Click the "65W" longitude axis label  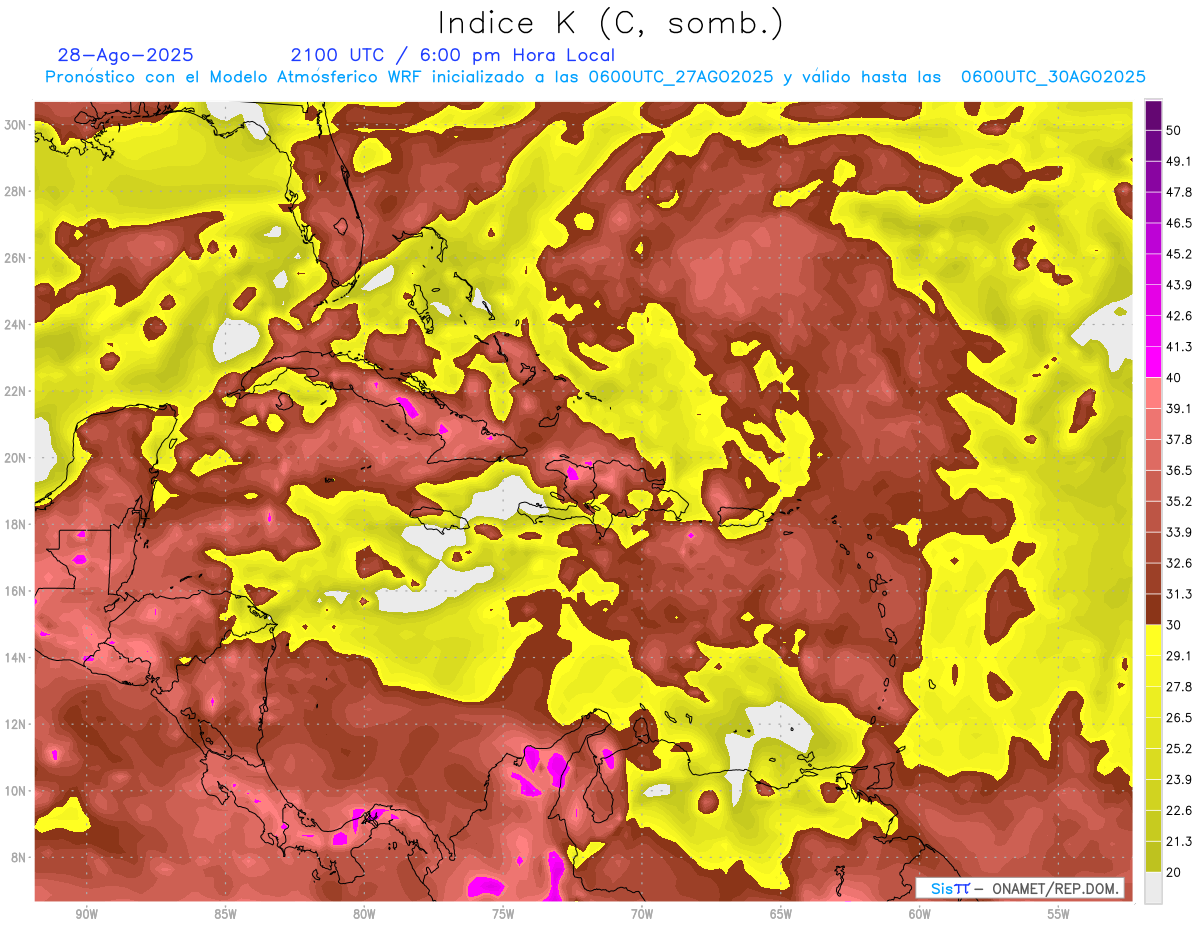pos(781,914)
